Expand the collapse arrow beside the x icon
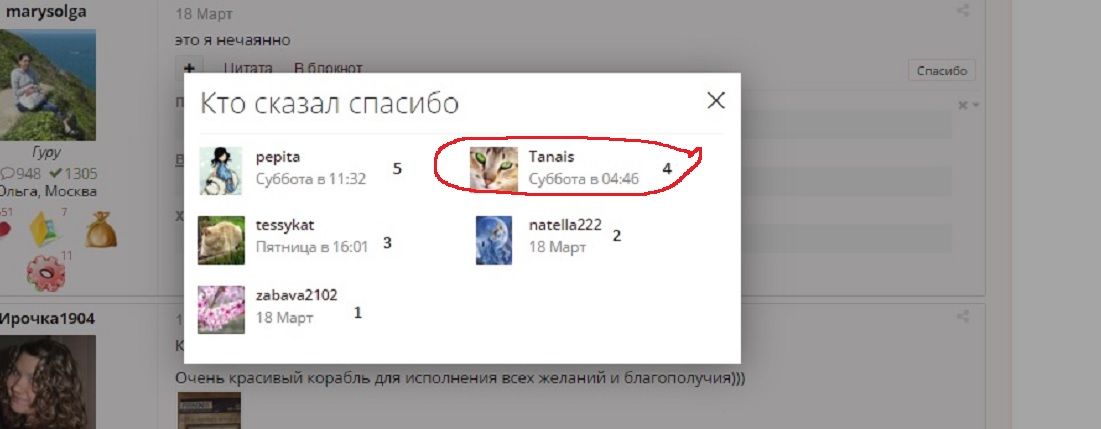Viewport: 1101px width, 429px height. (976, 106)
